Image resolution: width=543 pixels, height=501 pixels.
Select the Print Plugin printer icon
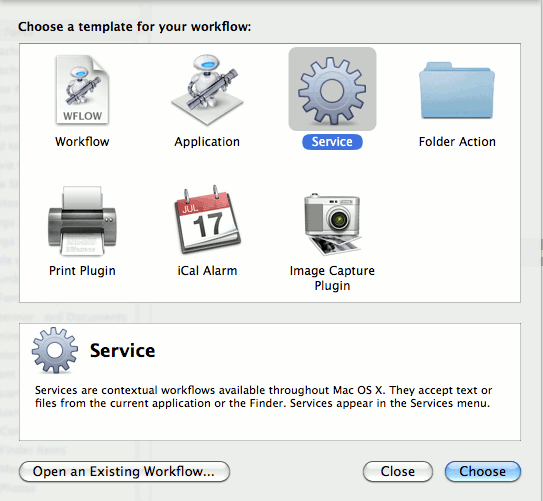82,221
